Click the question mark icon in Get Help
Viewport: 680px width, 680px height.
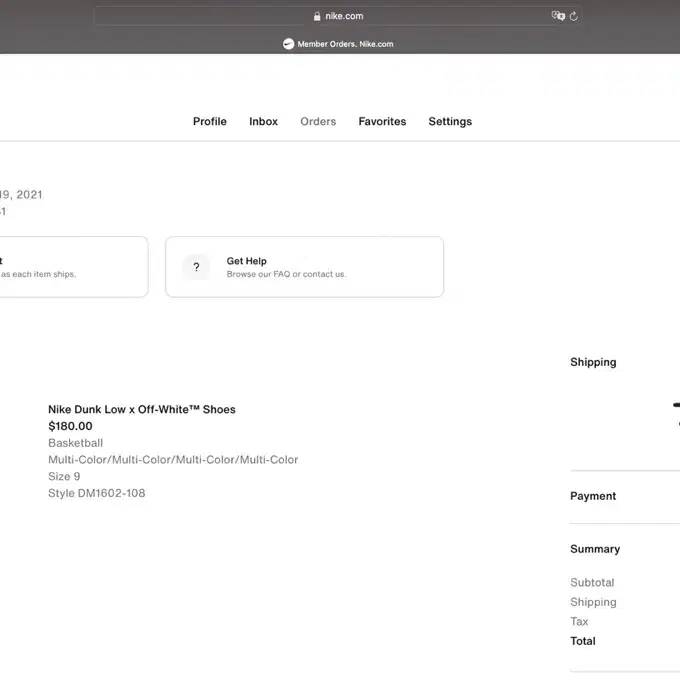(196, 267)
